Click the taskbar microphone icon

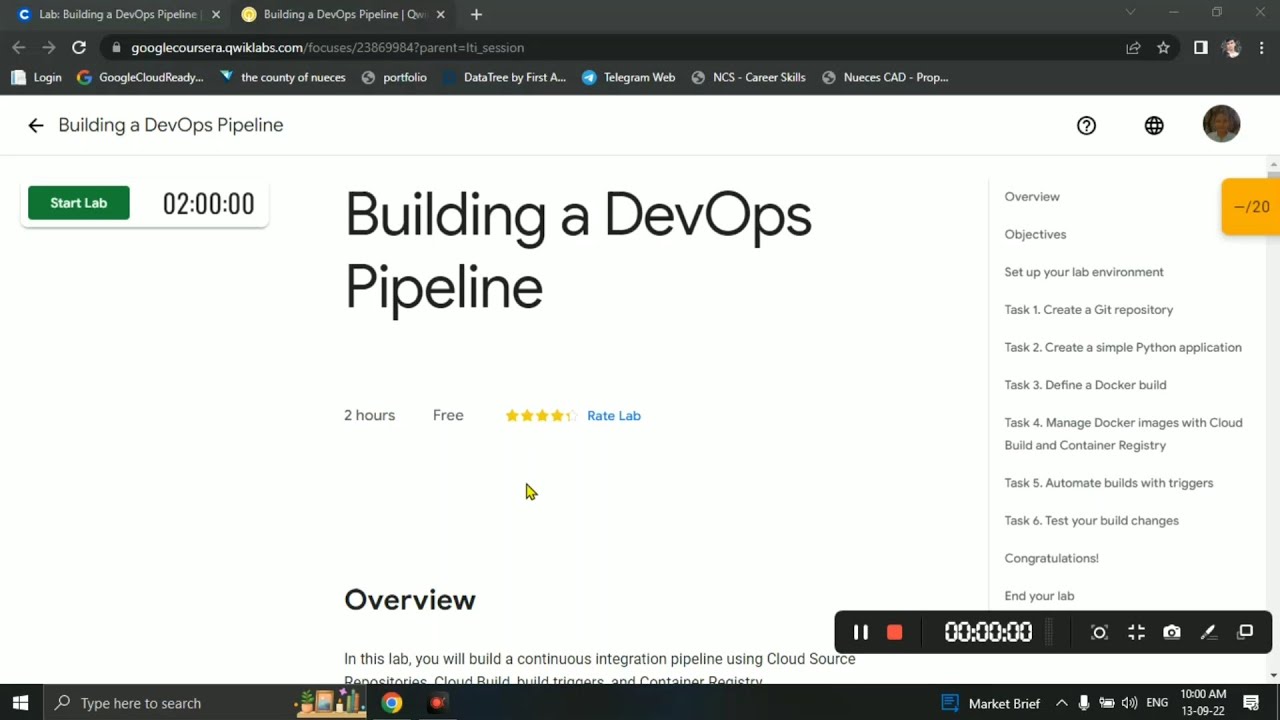click(1084, 703)
